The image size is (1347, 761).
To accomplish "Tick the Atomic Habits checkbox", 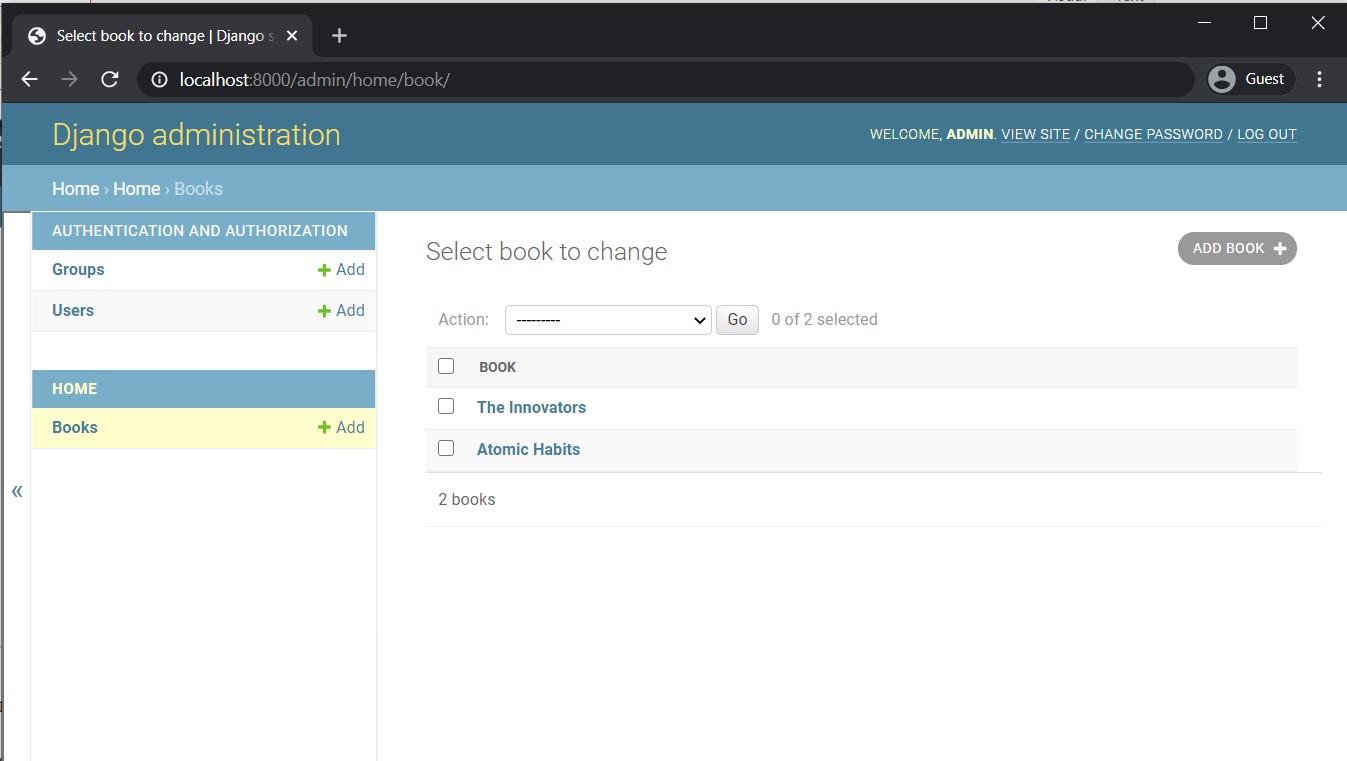I will pos(446,448).
